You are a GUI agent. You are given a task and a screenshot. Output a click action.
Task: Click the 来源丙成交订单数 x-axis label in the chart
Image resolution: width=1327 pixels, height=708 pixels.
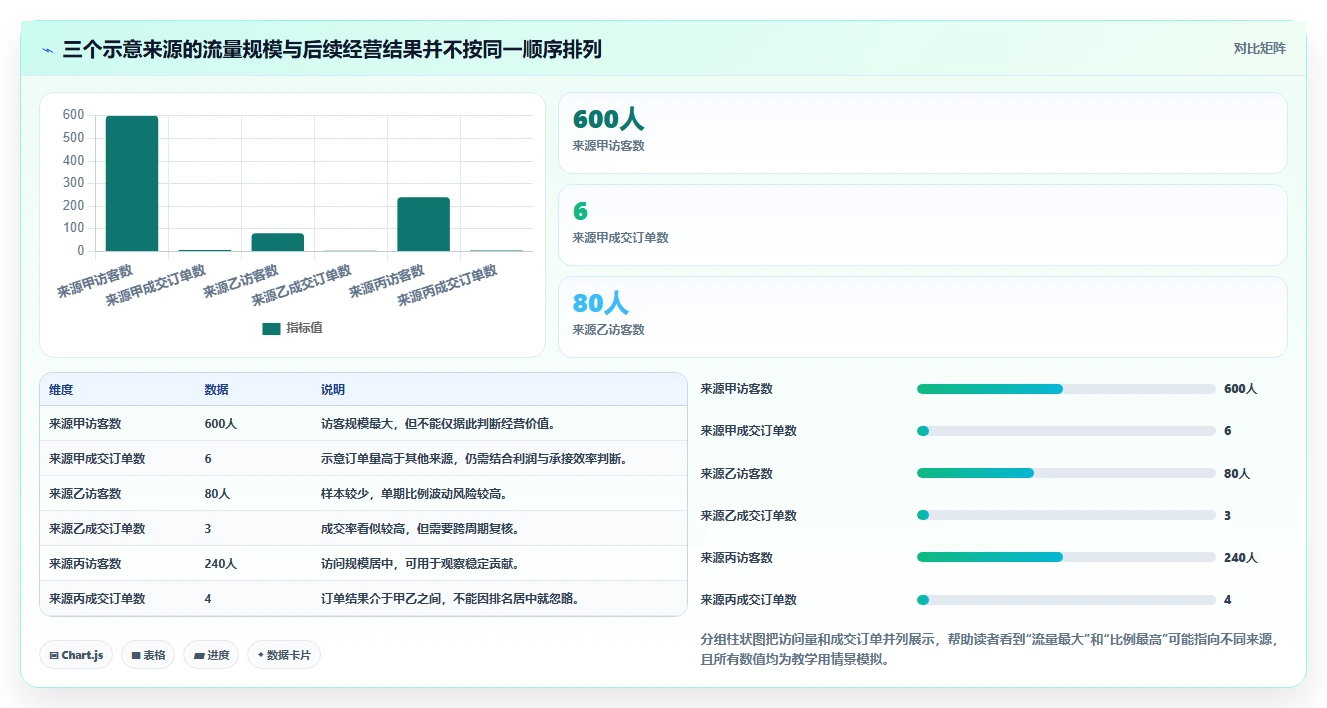[x=447, y=286]
